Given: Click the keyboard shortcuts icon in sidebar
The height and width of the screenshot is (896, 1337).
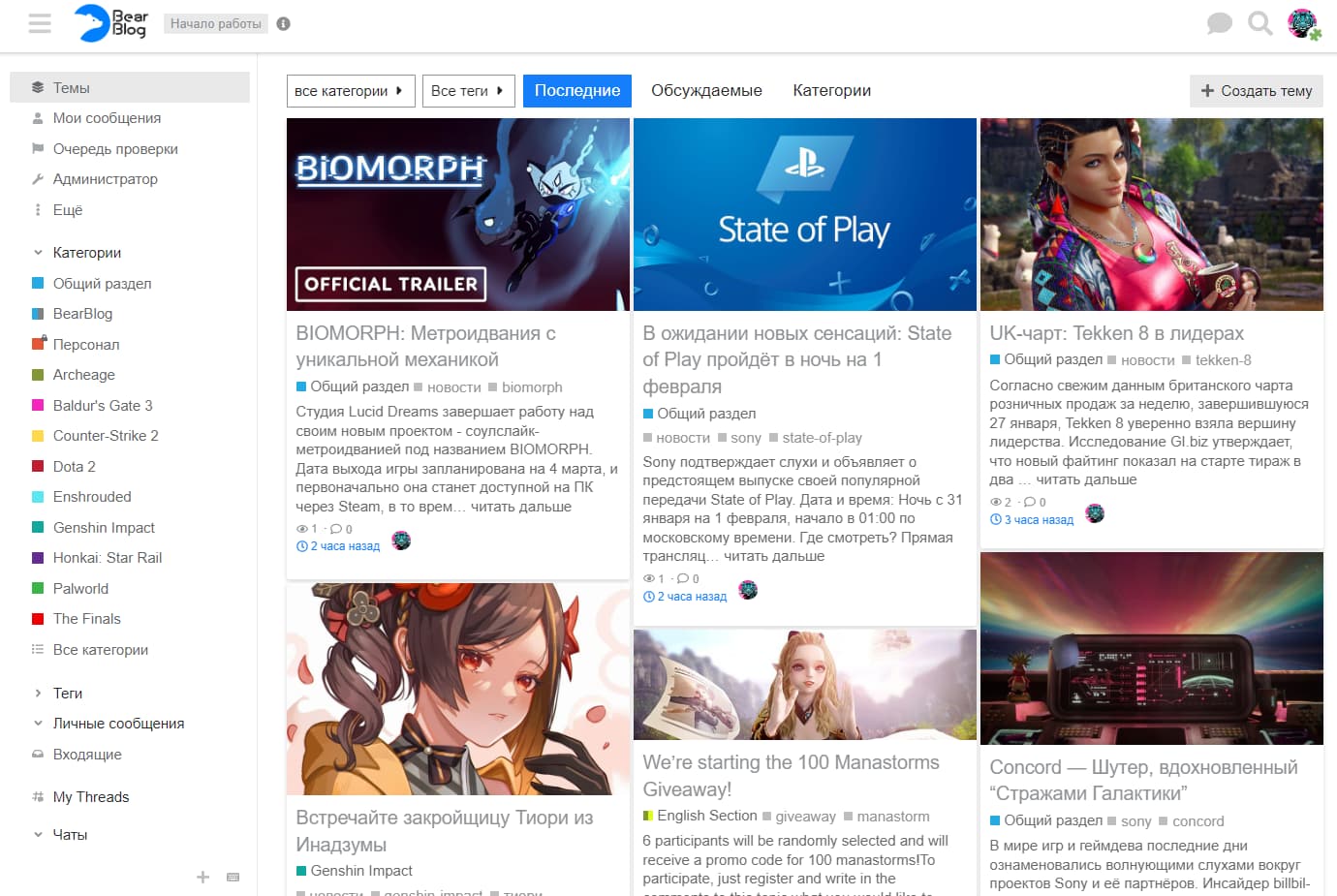Looking at the screenshot, I should click(233, 877).
